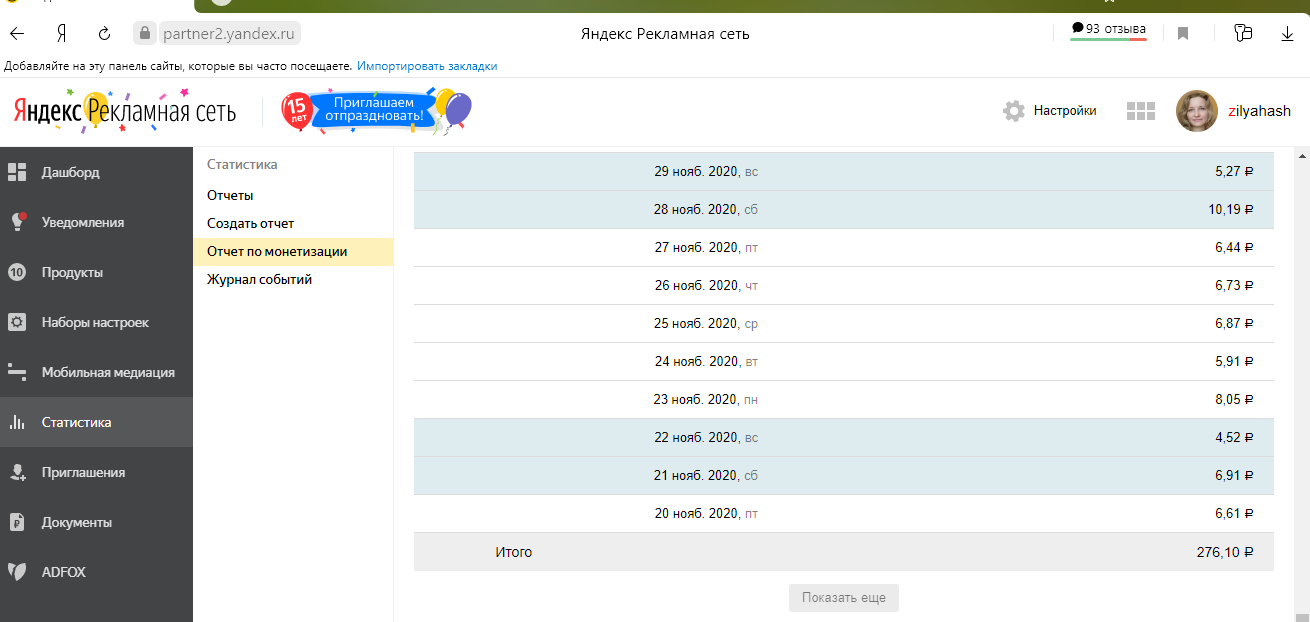Viewport: 1310px width, 622px height.
Task: Click the Мобильная медиация icon
Action: [17, 372]
